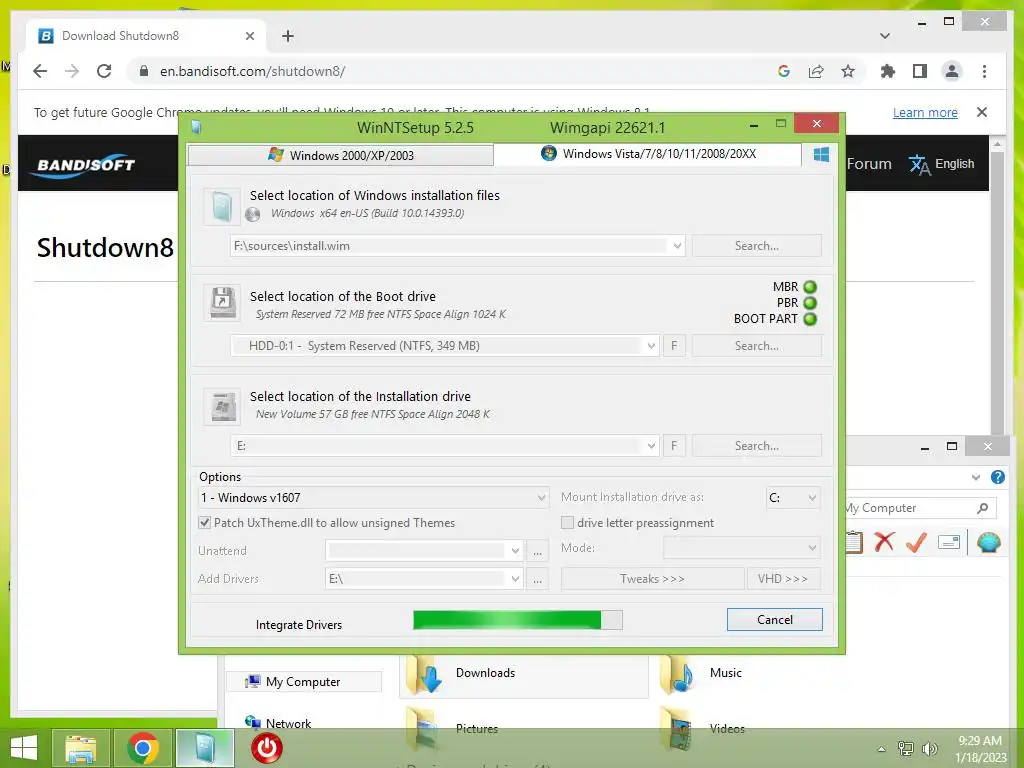Click the Windows logo icon in WinNTSetup
Viewport: 1024px width, 768px height.
[821, 155]
